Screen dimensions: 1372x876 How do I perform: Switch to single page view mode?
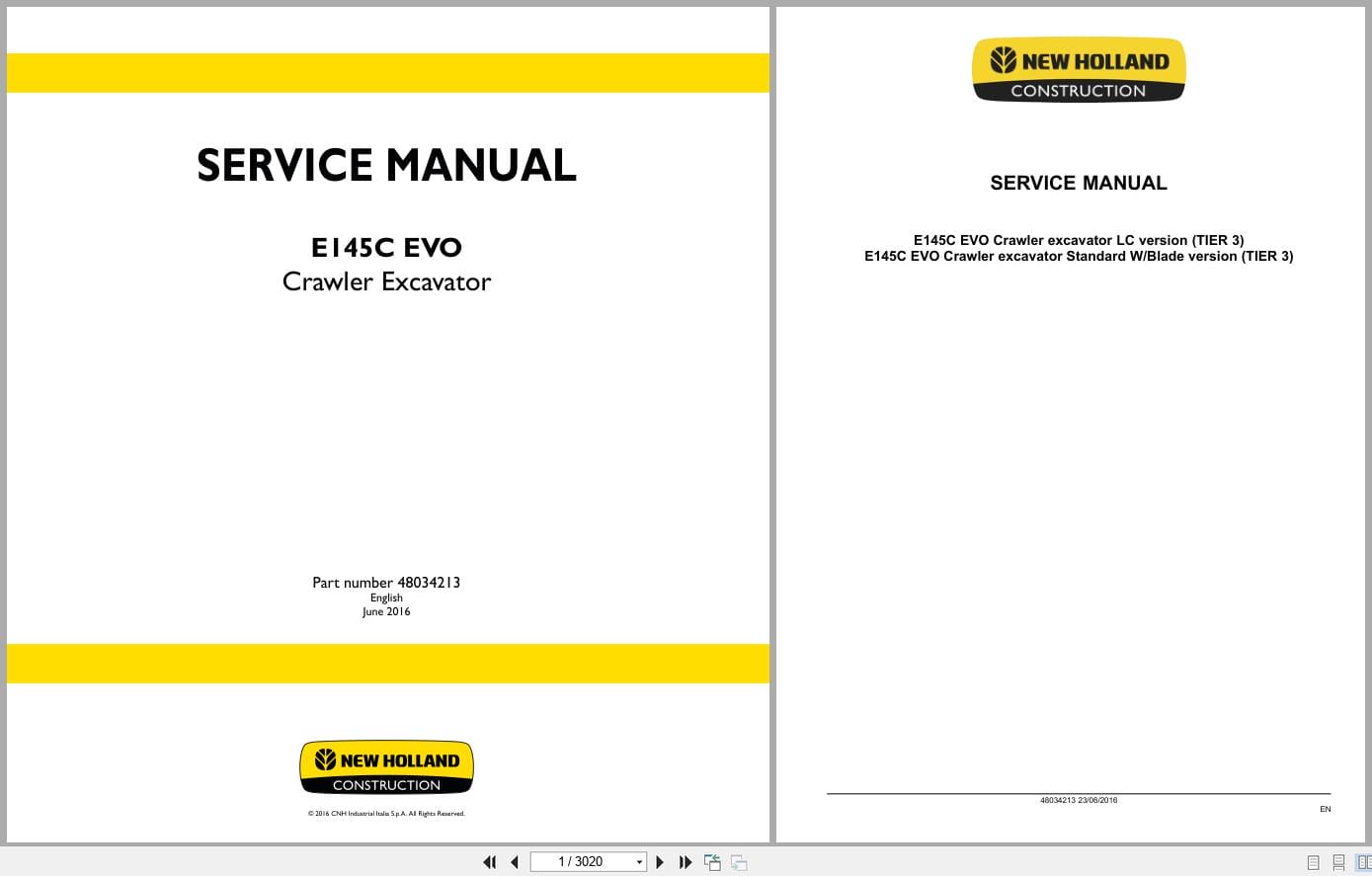(x=1313, y=861)
